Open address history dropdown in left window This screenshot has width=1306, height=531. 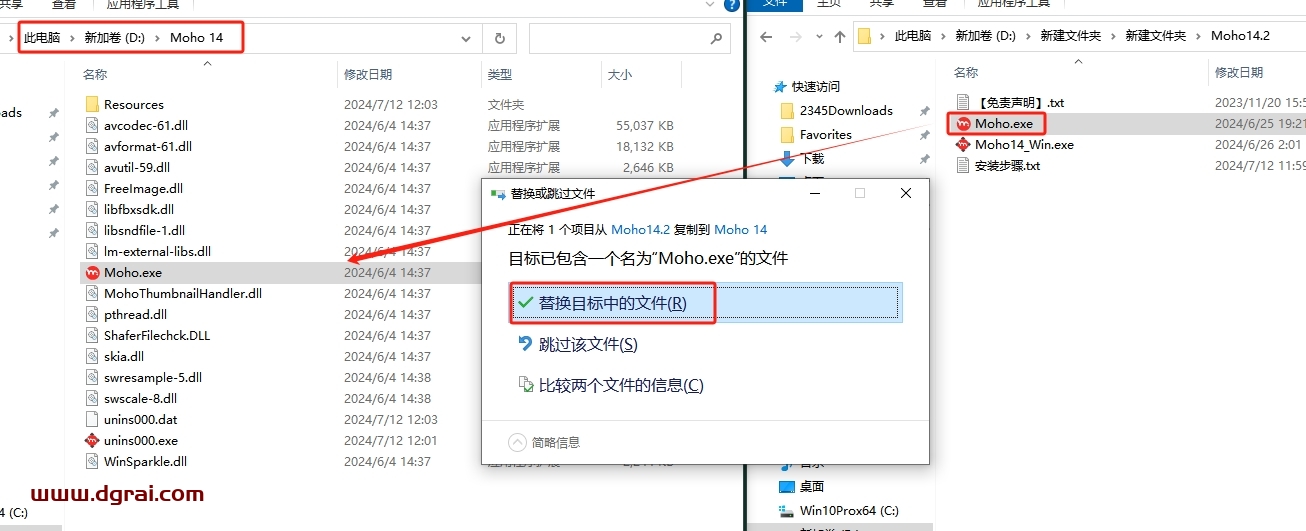466,38
